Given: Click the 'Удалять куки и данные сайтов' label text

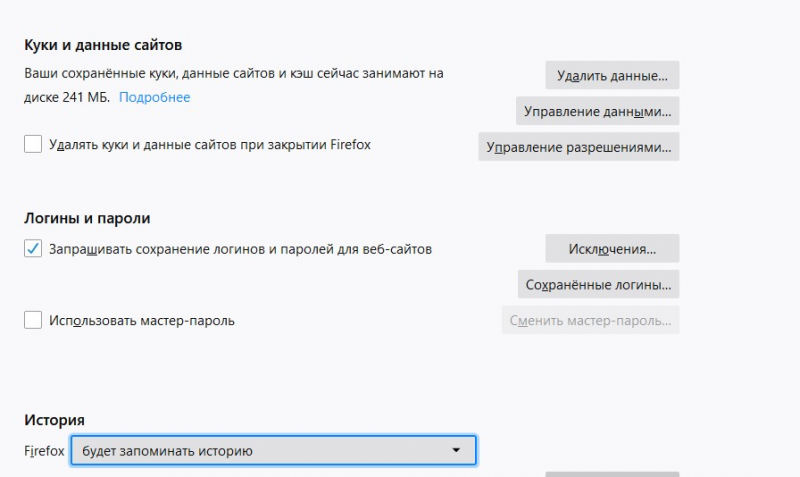Looking at the screenshot, I should click(x=210, y=145).
